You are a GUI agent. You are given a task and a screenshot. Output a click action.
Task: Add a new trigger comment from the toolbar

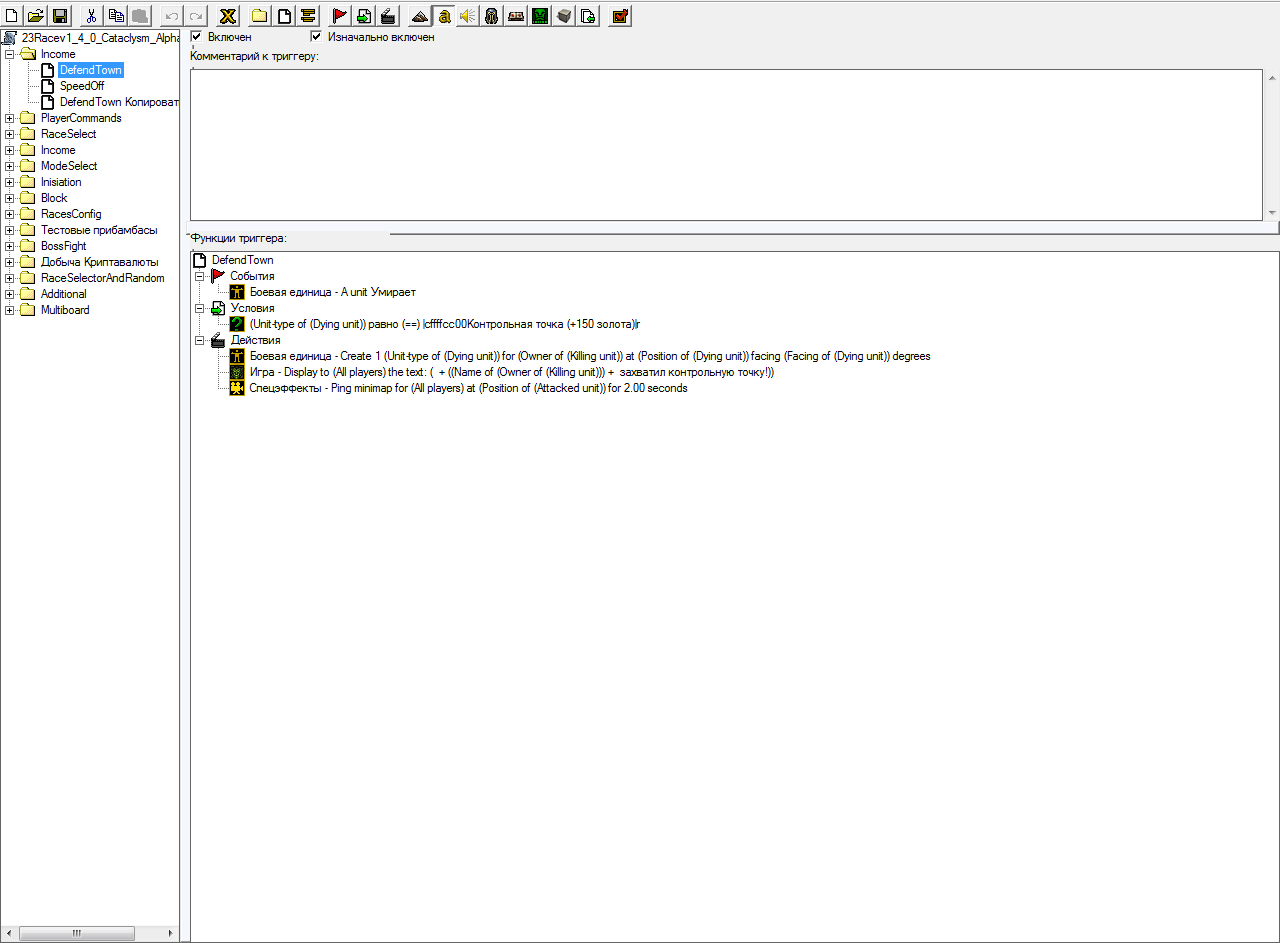click(x=308, y=15)
